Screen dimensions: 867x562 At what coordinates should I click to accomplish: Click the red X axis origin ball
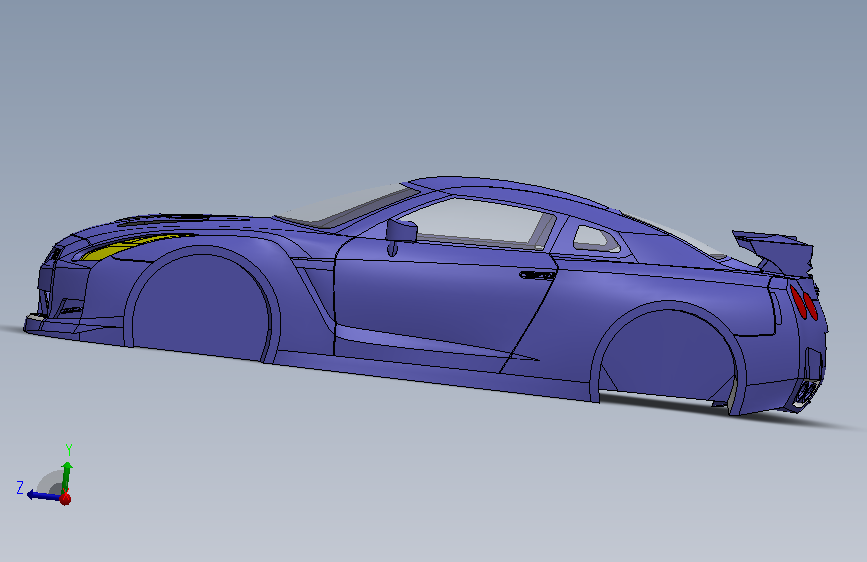point(65,499)
